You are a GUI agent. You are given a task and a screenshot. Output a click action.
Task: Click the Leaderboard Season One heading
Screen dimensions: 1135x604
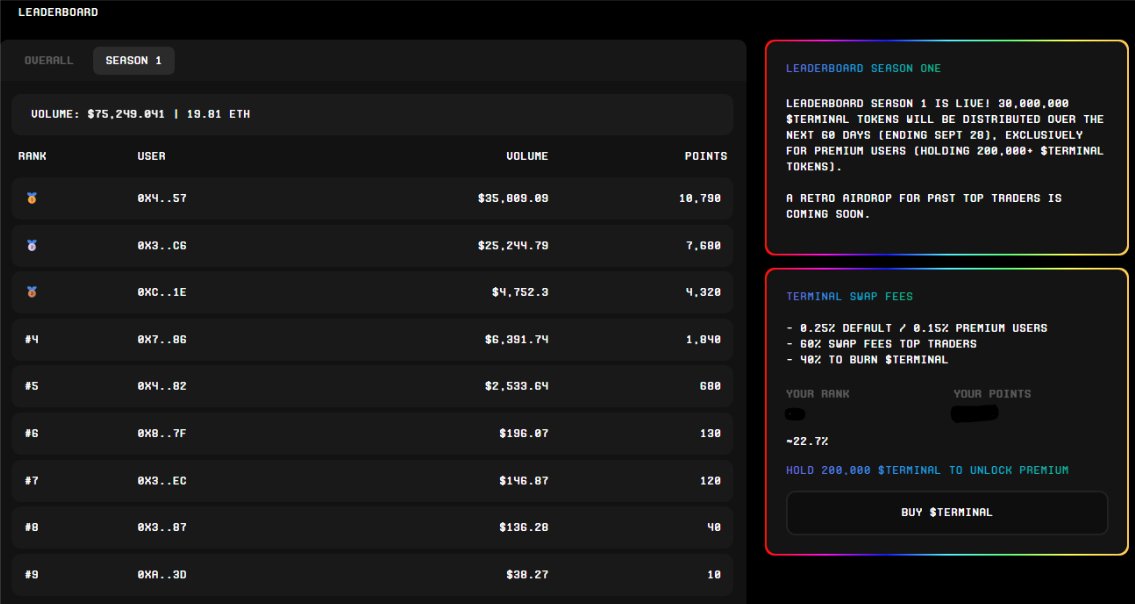[x=863, y=68]
